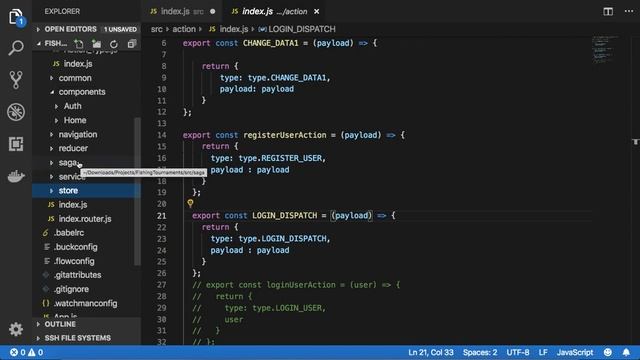This screenshot has width=640, height=360.
Task: Close the index.js action tab
Action: click(x=316, y=11)
